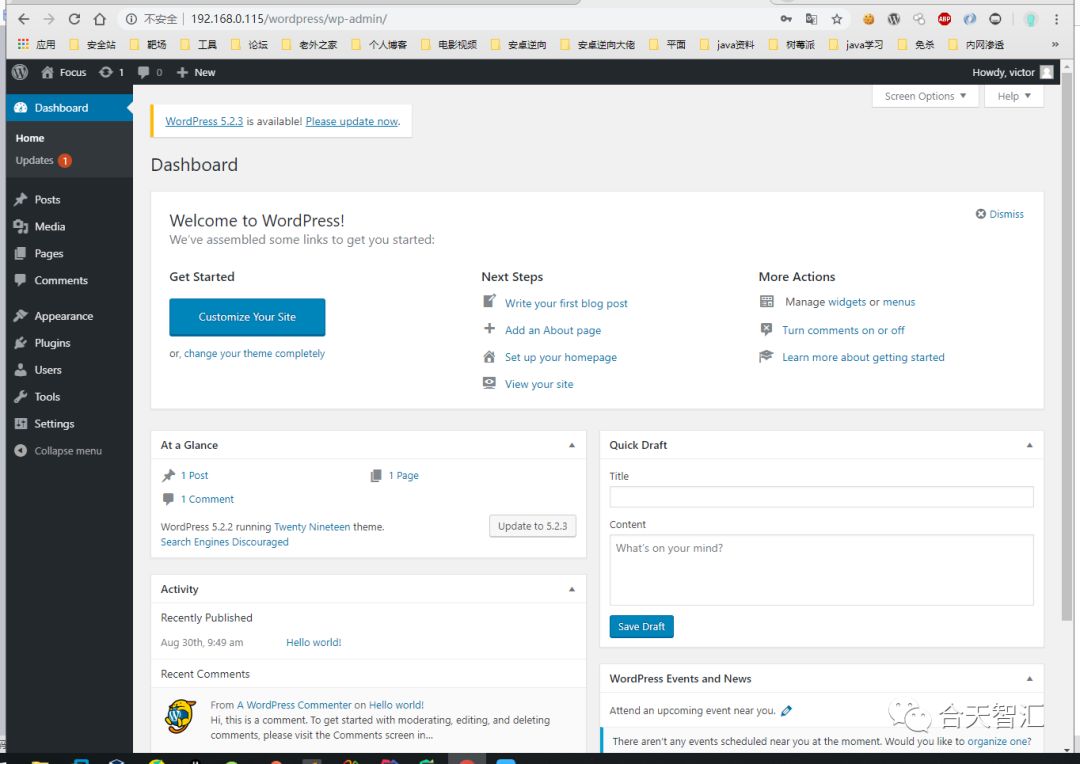1080x764 pixels.
Task: Go back using browser back arrow
Action: tap(23, 19)
